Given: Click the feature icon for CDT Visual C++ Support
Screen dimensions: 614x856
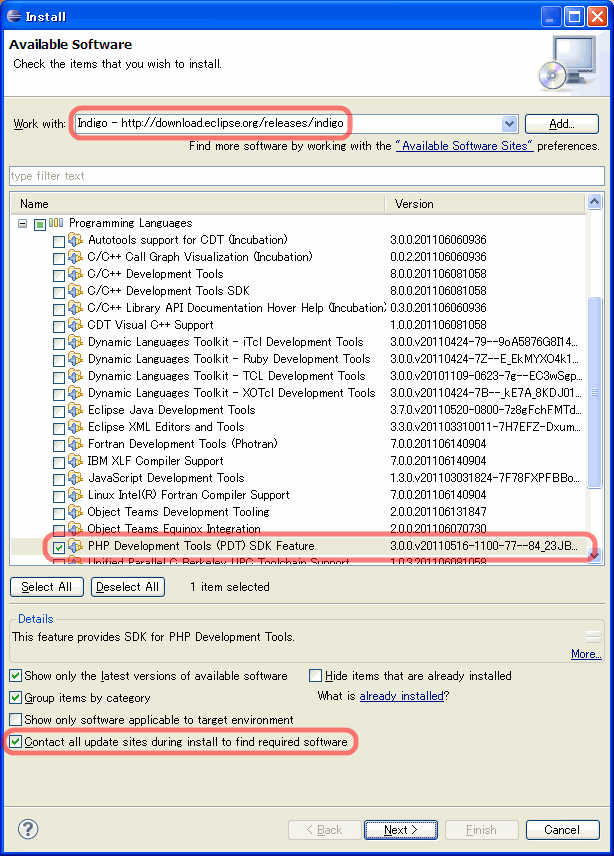Looking at the screenshot, I should tap(75, 325).
